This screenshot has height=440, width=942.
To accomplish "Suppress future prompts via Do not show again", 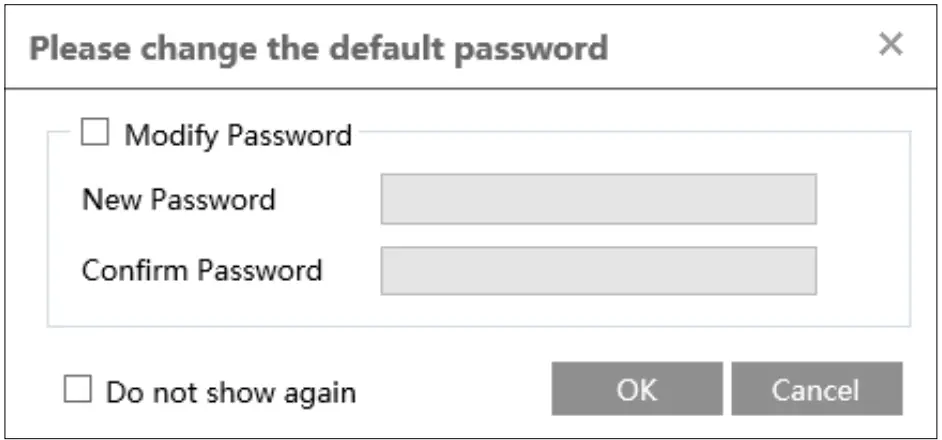I will (x=77, y=390).
